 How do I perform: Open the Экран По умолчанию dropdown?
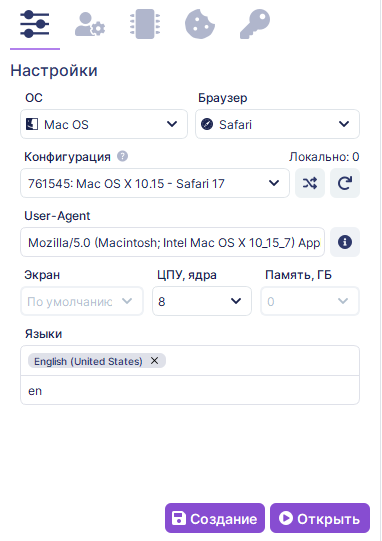coord(82,301)
